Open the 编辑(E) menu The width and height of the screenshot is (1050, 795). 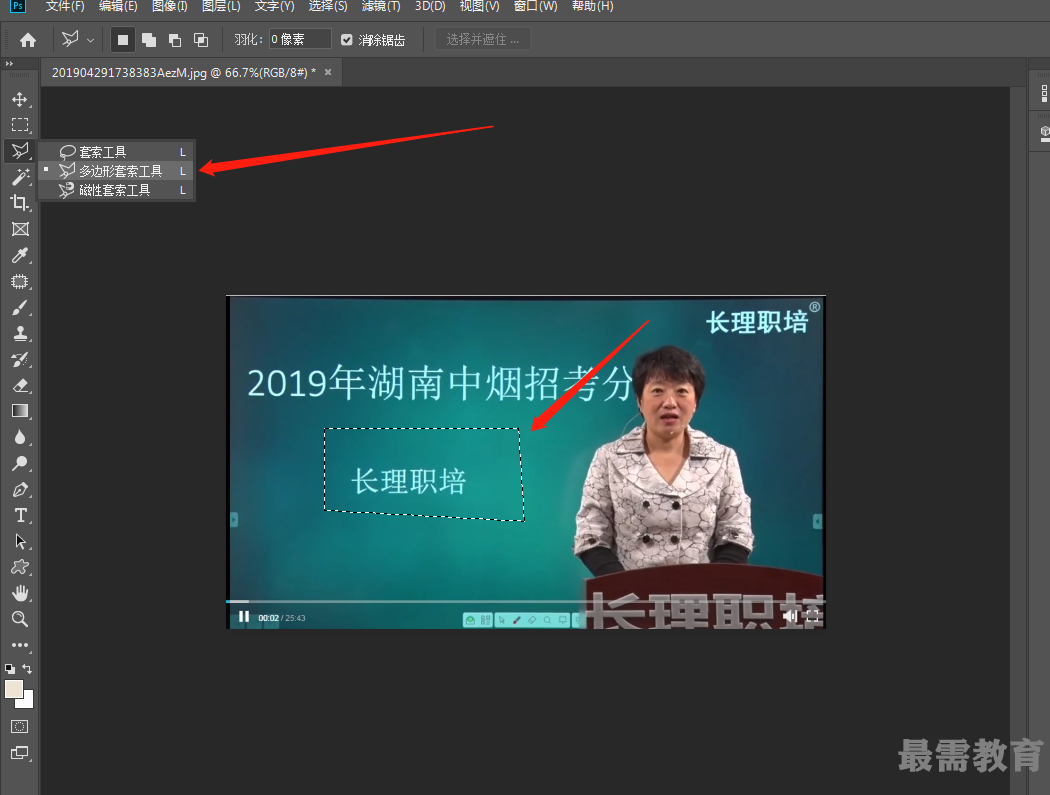click(118, 6)
